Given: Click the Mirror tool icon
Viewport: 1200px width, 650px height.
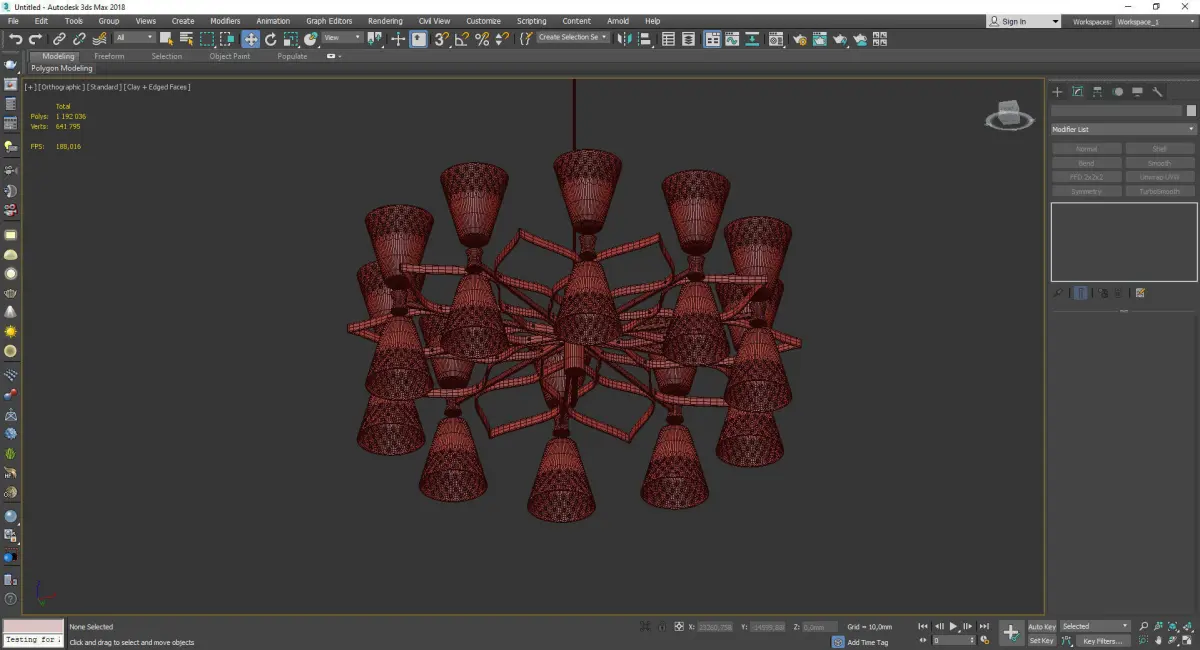Looking at the screenshot, I should click(x=625, y=39).
